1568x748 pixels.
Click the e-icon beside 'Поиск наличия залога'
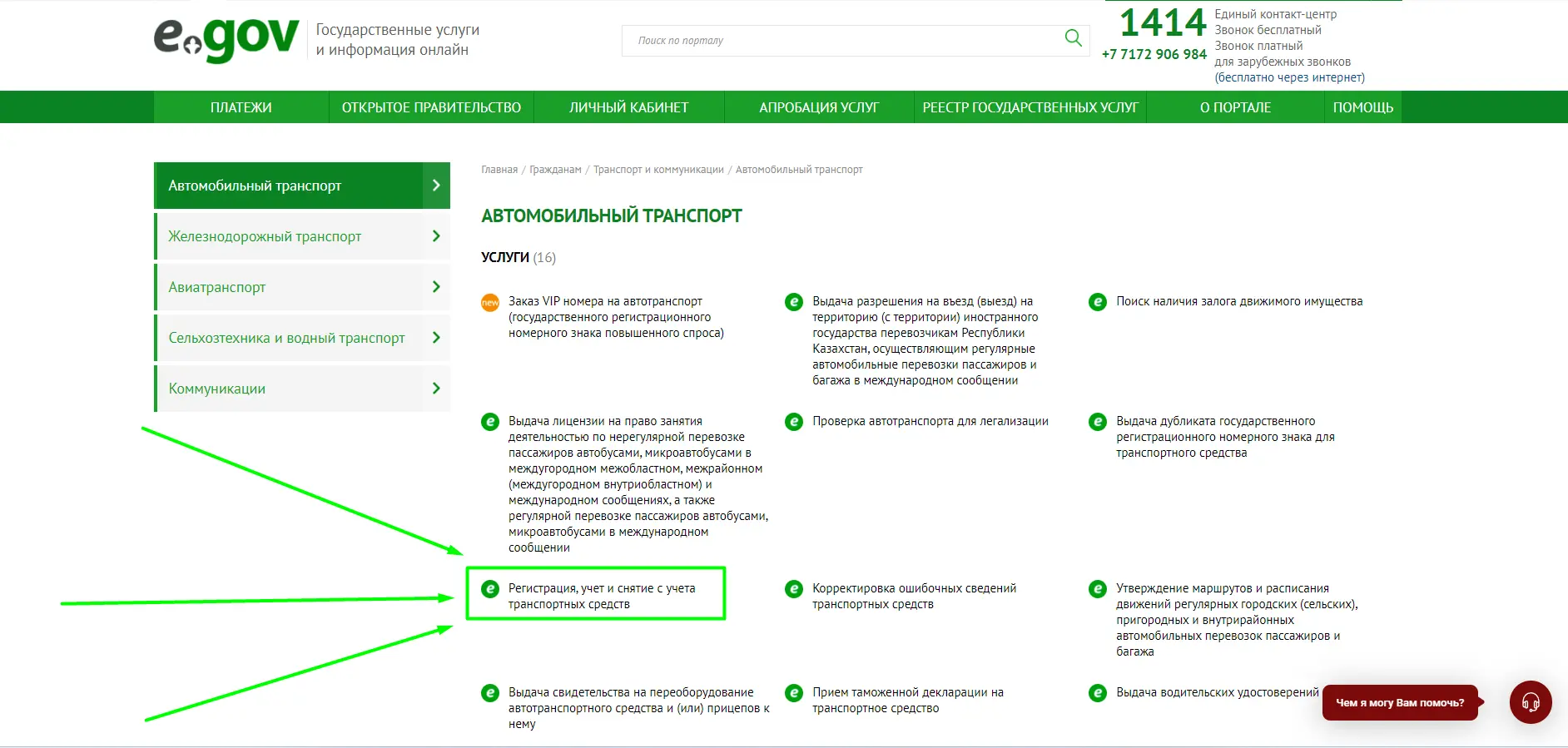1098,302
